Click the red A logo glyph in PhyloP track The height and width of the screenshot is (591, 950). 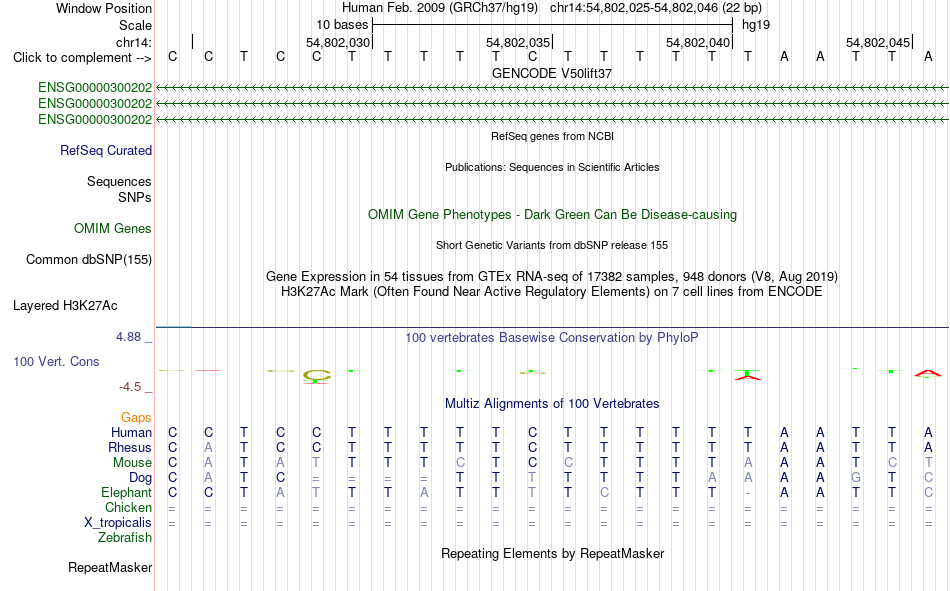tap(928, 374)
